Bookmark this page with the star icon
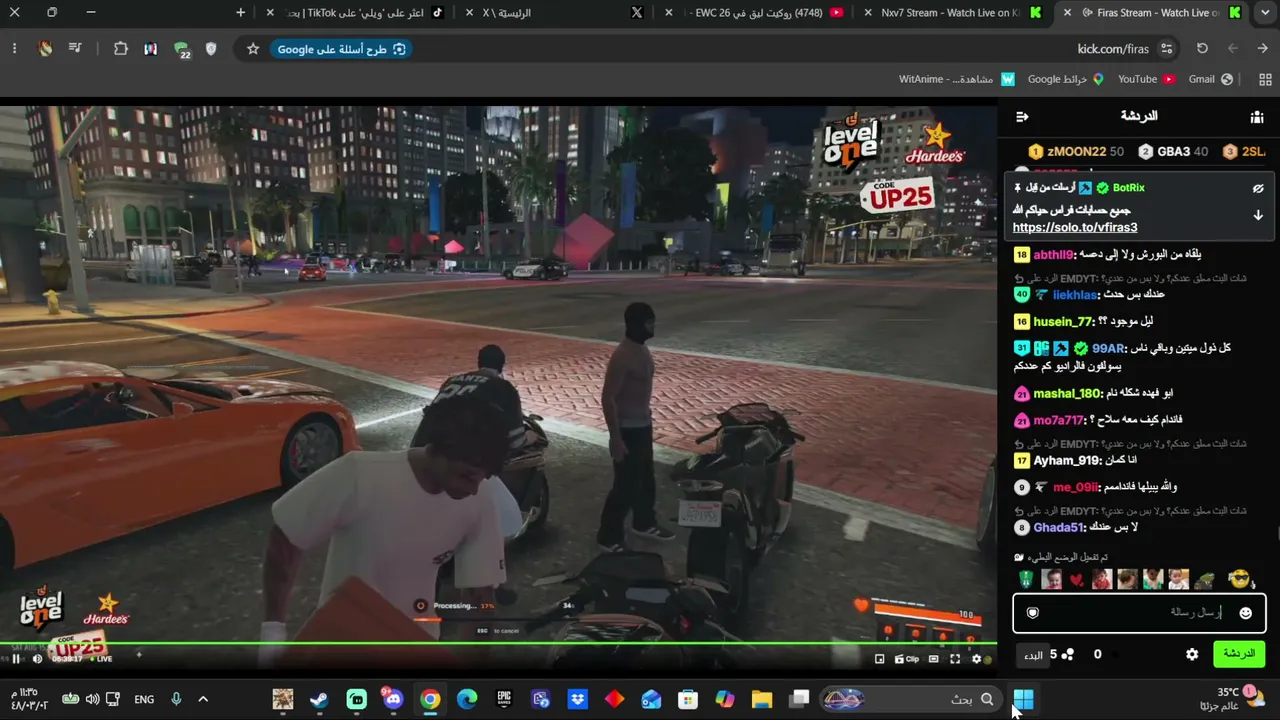 tap(253, 49)
